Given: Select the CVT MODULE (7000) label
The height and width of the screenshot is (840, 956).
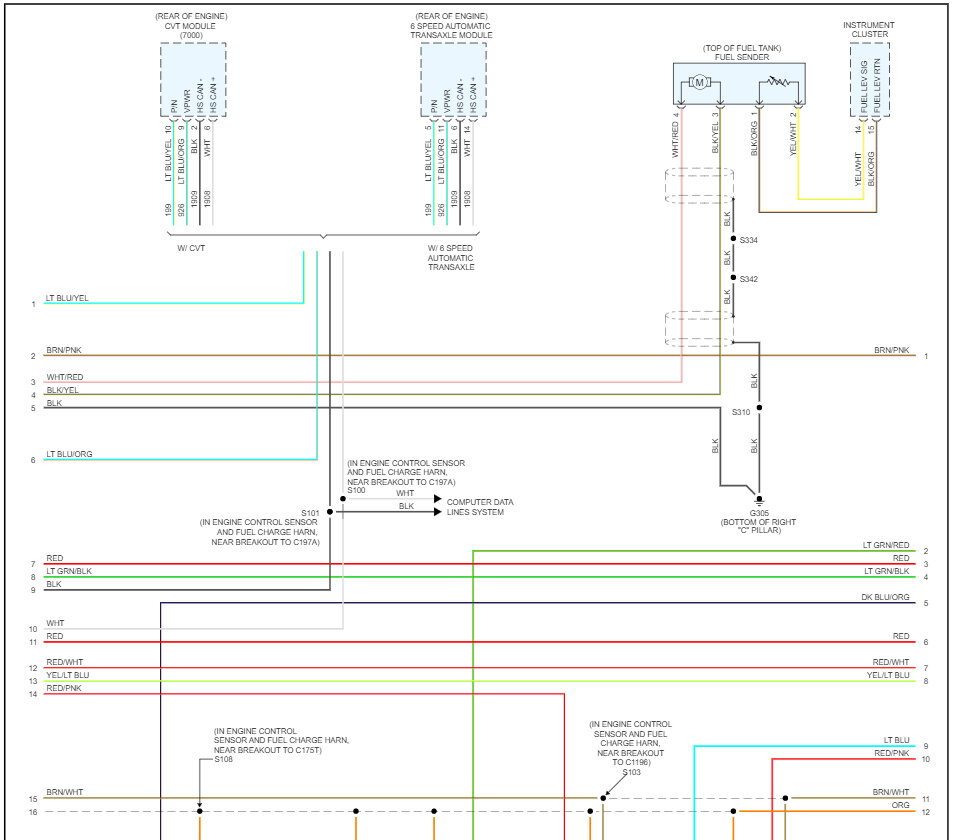Looking at the screenshot, I should (x=191, y=30).
